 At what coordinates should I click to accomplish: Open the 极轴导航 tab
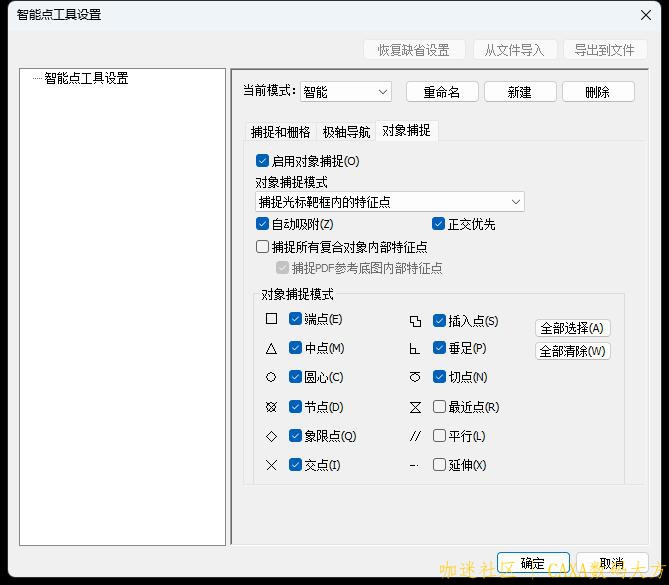(346, 132)
